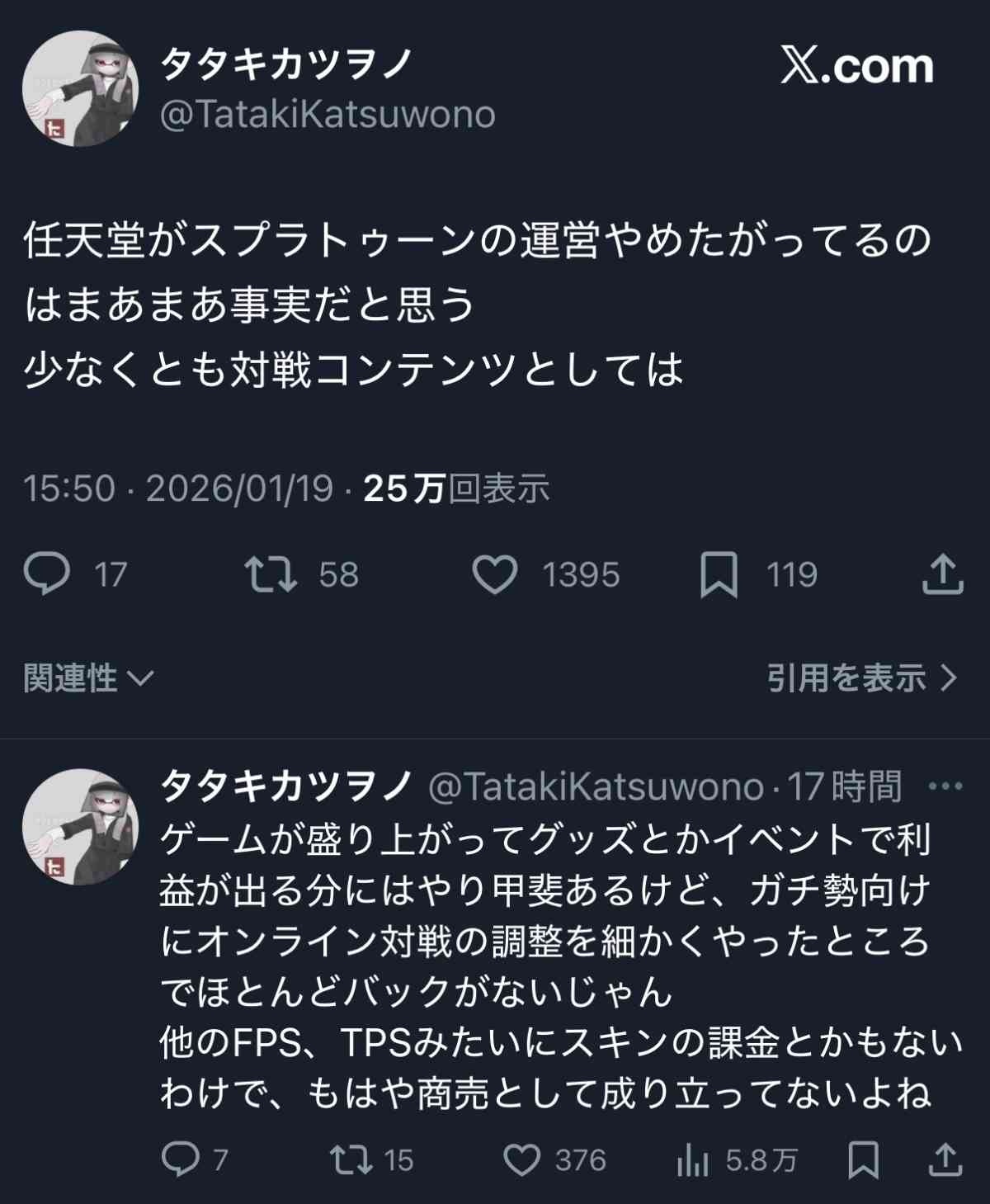Repost the follow-up post with 15 reposts
This screenshot has width=990, height=1204.
pyautogui.click(x=350, y=1159)
